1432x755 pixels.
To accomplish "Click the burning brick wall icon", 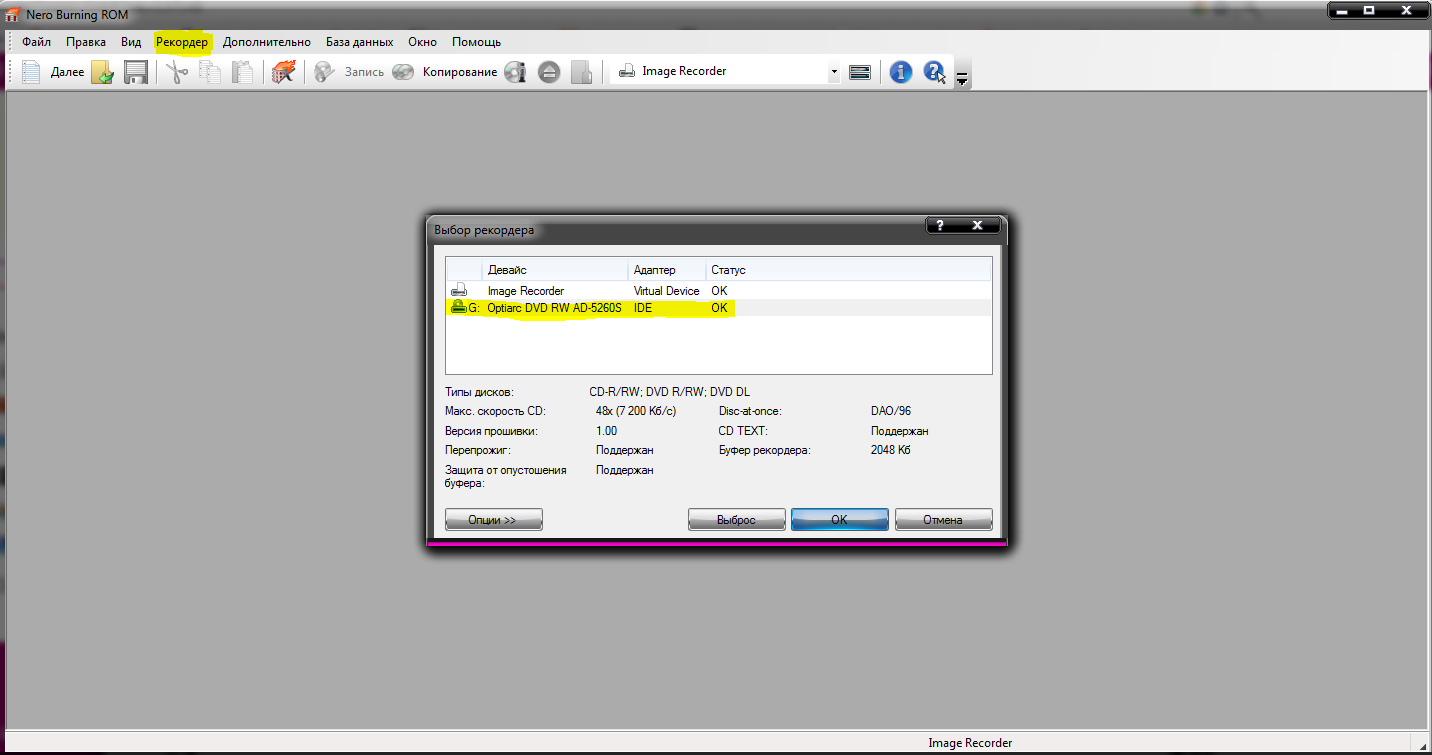I will (x=284, y=72).
